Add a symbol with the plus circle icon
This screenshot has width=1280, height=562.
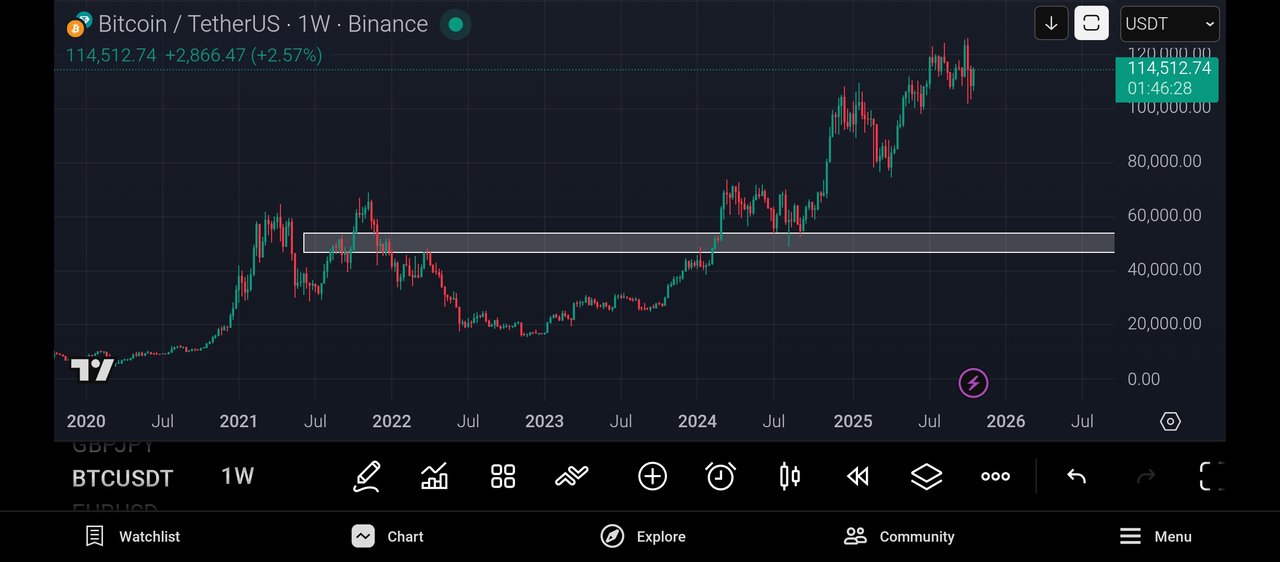(x=652, y=477)
